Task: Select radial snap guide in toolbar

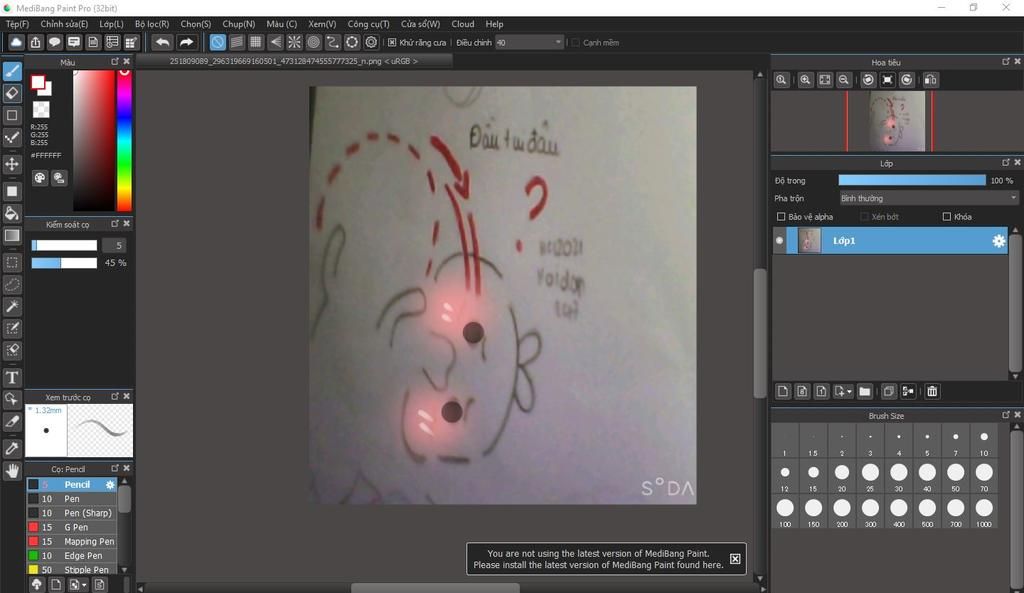Action: [295, 42]
